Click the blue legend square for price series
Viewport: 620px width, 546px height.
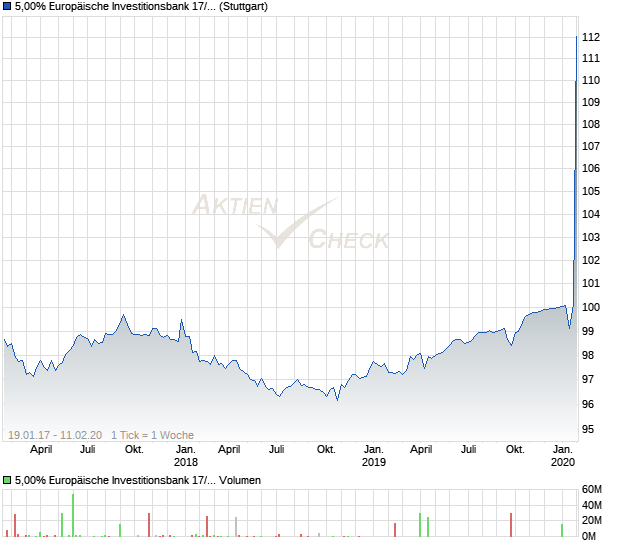pos(7,7)
